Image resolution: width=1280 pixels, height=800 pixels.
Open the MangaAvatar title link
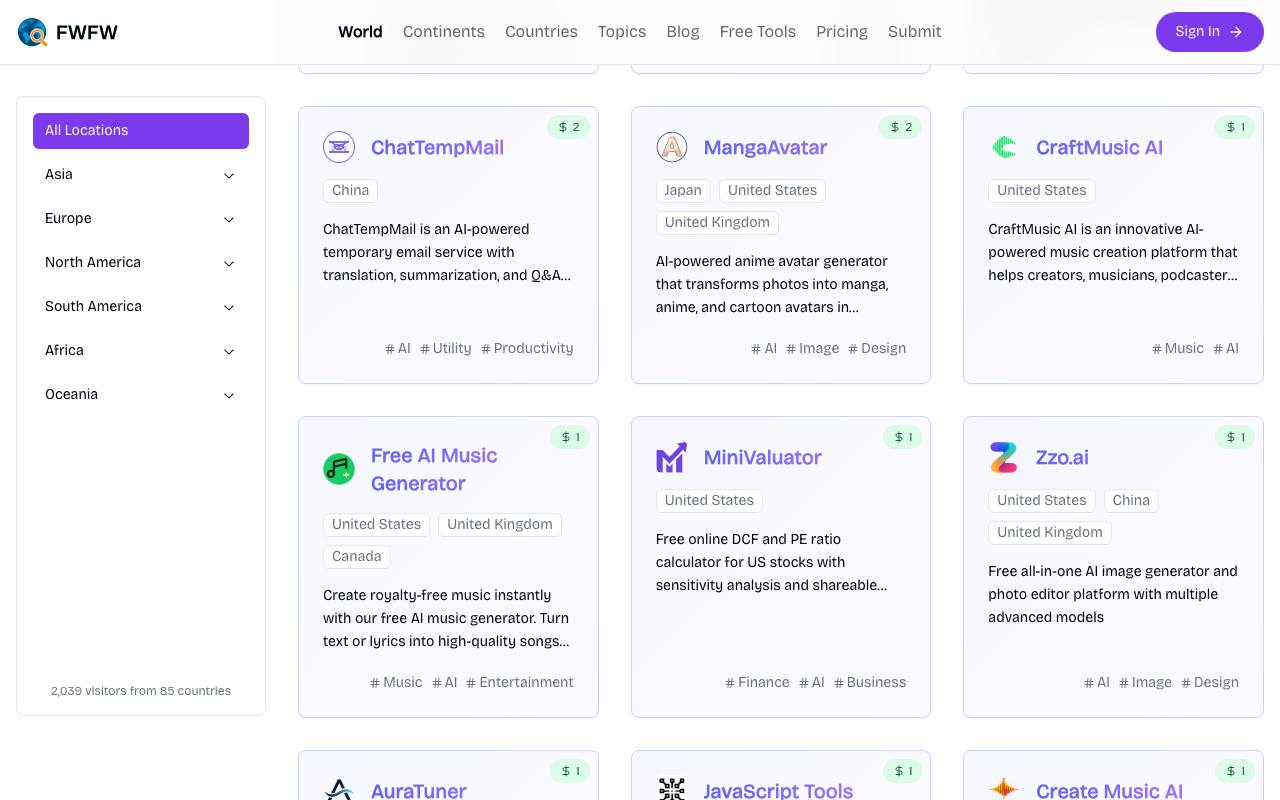point(765,147)
